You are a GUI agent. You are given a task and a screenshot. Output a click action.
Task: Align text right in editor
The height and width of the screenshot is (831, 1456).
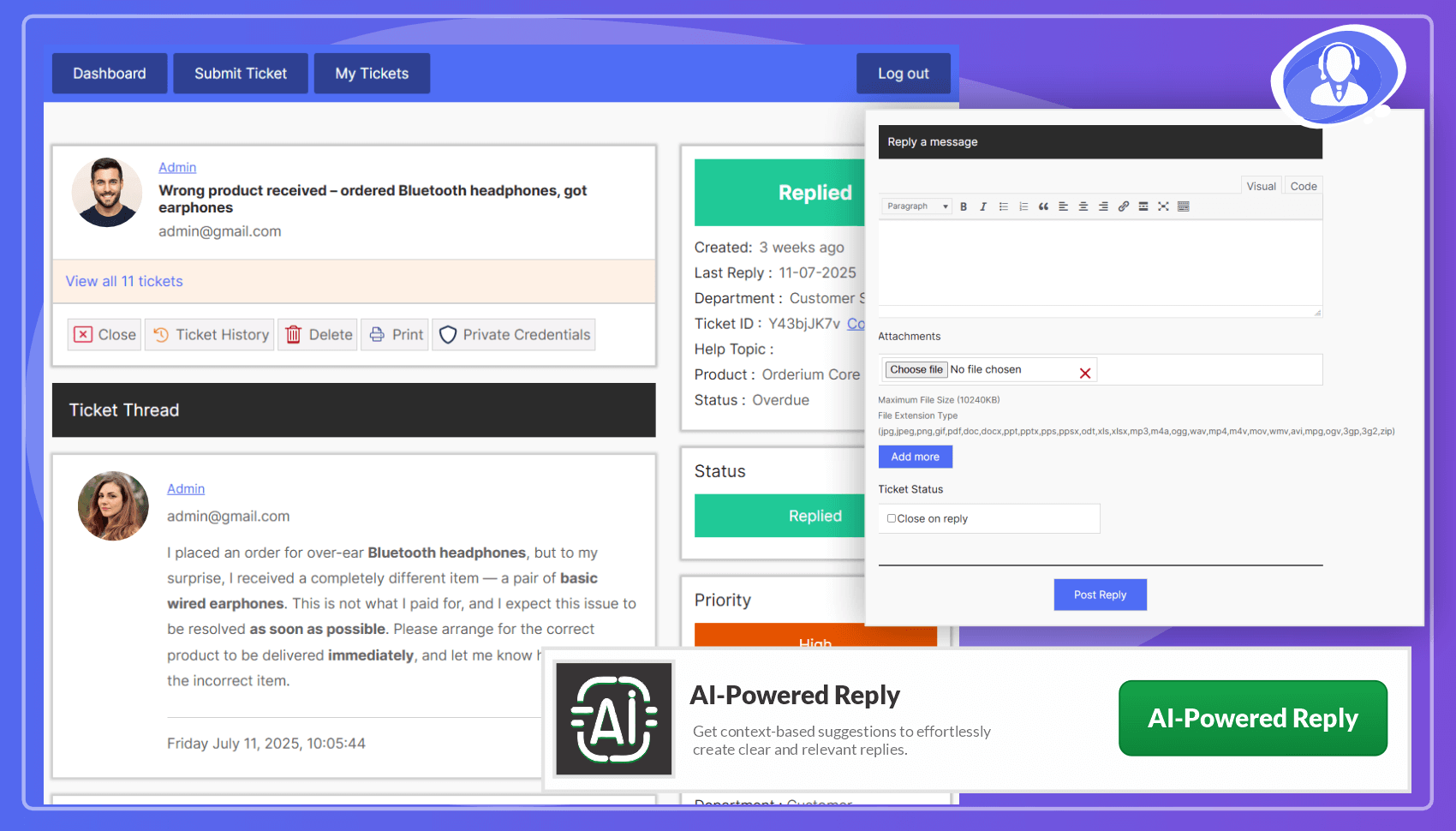(1103, 206)
